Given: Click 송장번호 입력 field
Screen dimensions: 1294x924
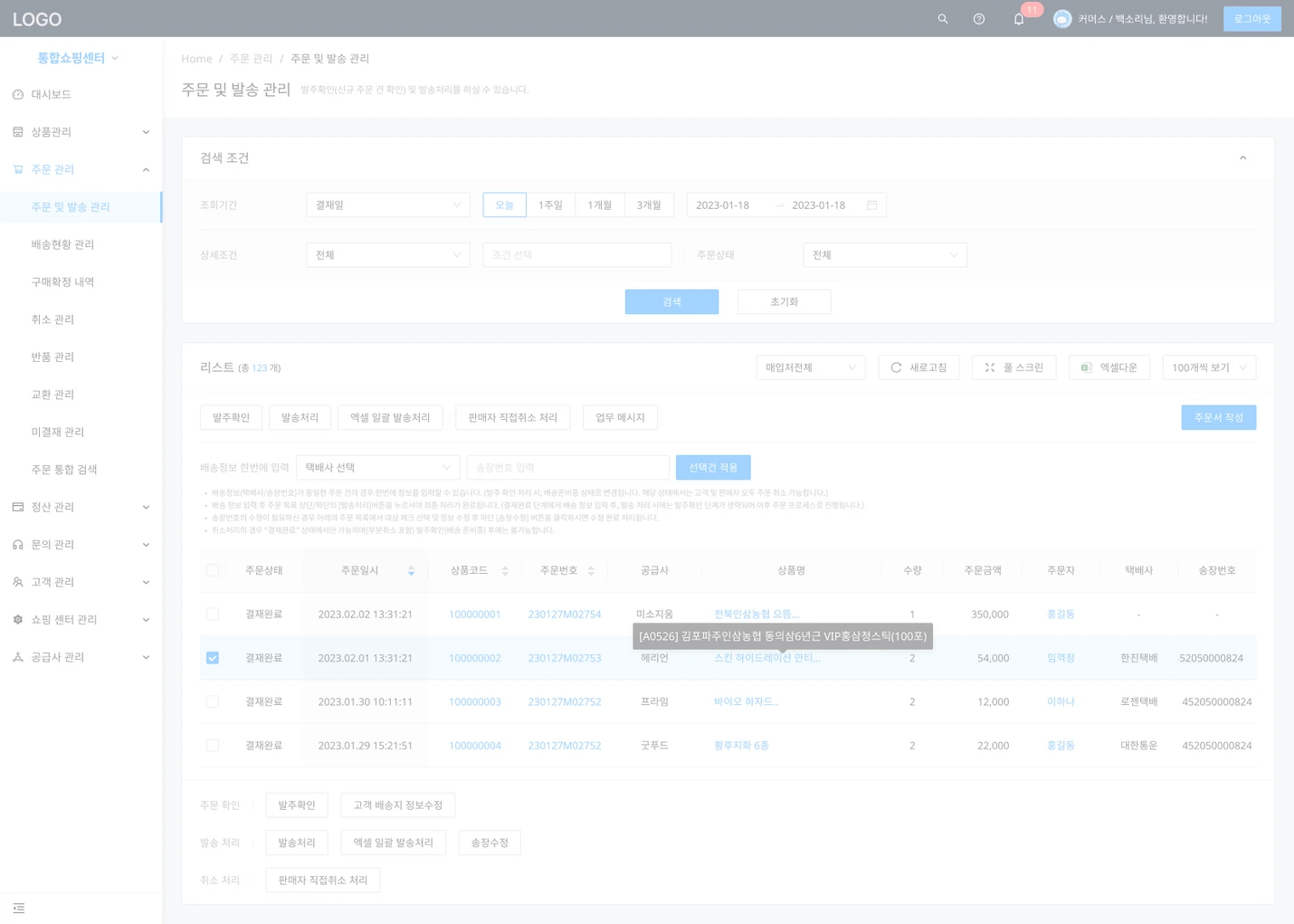Looking at the screenshot, I should pos(568,468).
